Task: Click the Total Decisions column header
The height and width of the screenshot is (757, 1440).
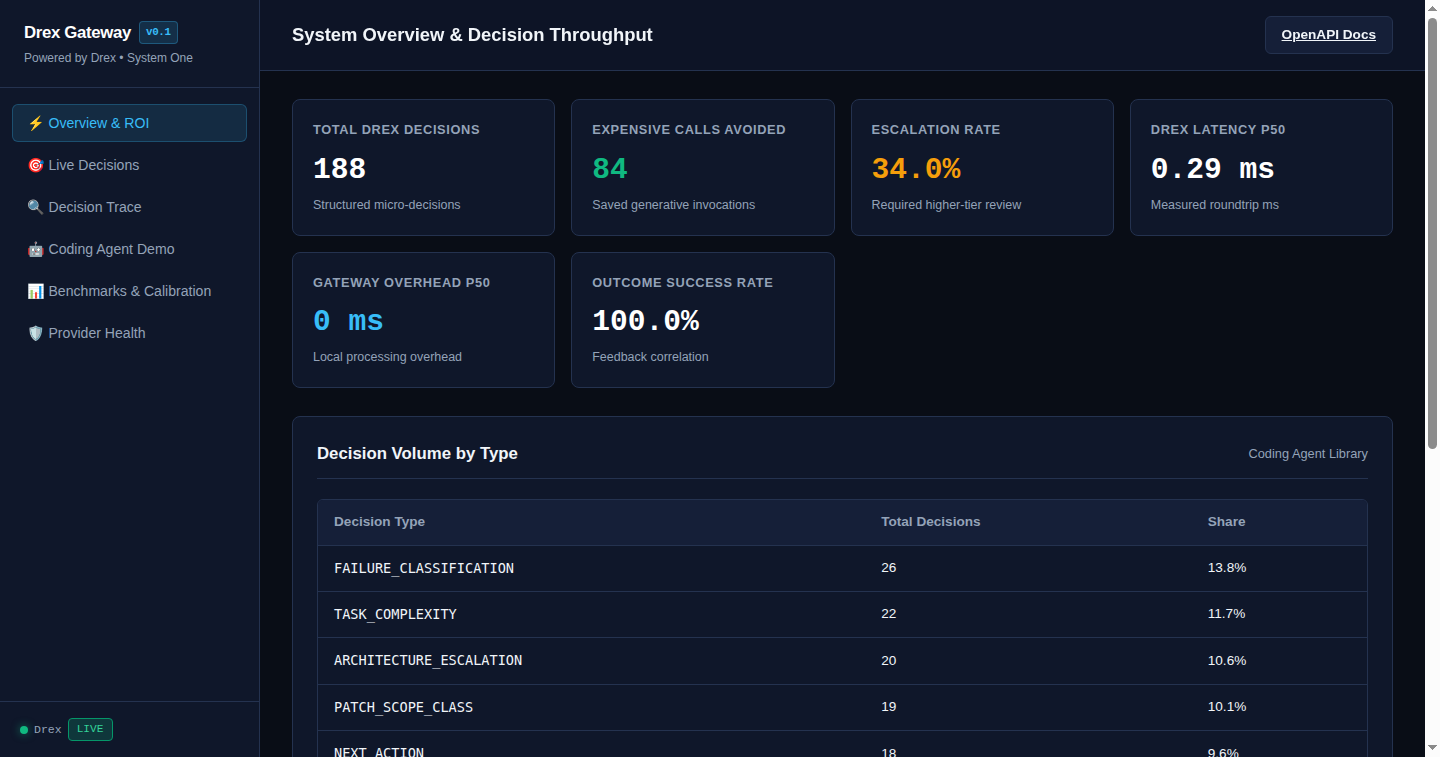Action: 930,522
